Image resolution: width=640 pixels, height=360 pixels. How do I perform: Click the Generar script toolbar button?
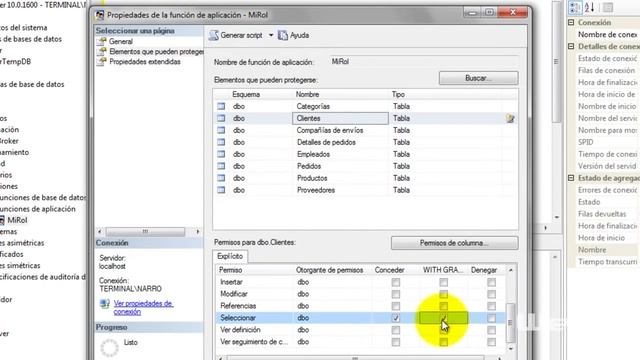[241, 36]
